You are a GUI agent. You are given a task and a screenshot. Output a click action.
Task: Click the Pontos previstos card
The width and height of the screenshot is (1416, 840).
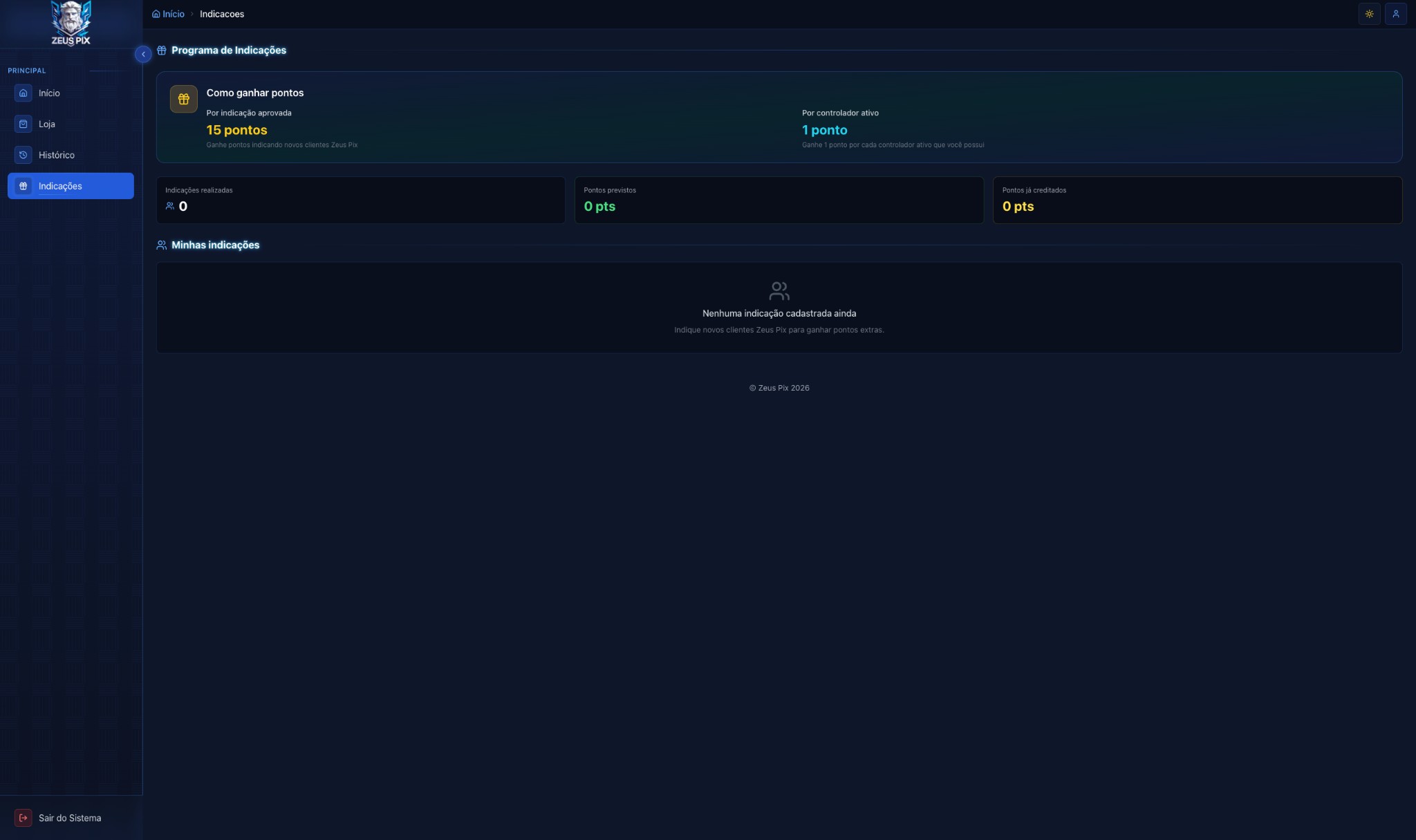[779, 200]
